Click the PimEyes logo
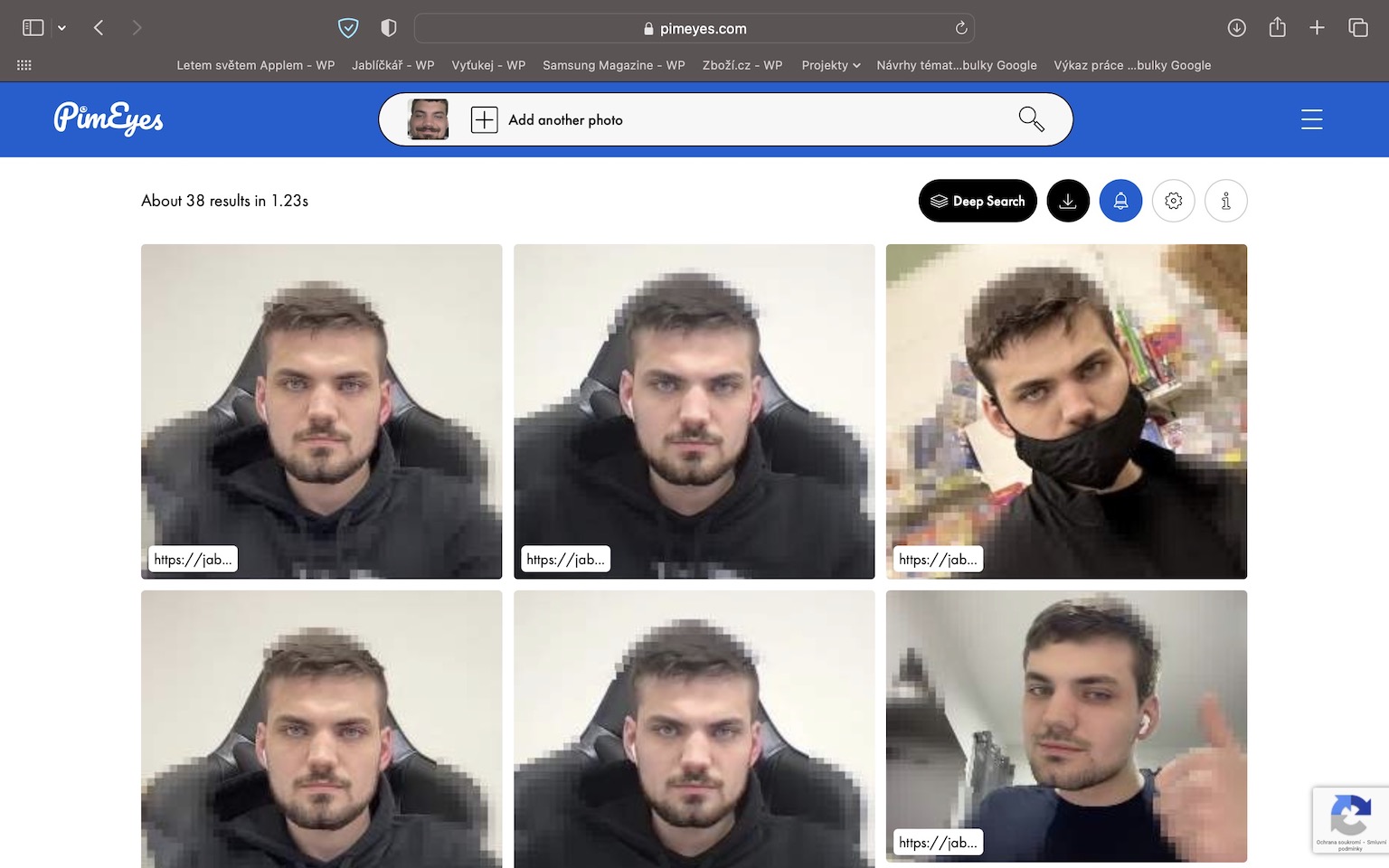1389x868 pixels. [x=109, y=118]
